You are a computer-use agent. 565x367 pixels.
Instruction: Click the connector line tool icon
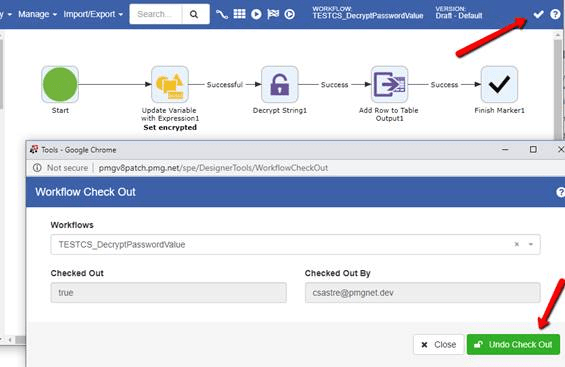[222, 14]
